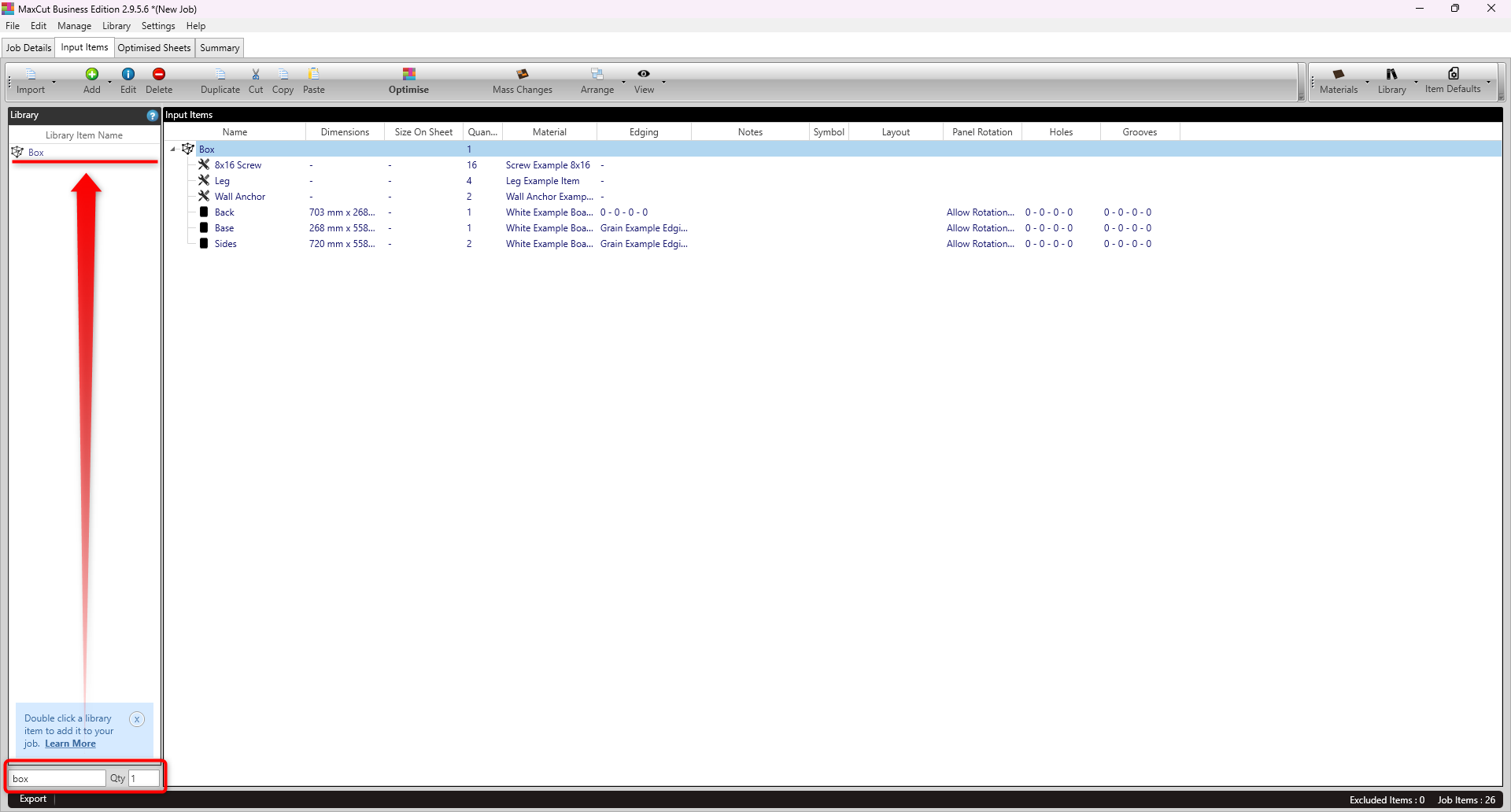Click the Cut scissors icon
The width and height of the screenshot is (1511, 812).
pyautogui.click(x=256, y=74)
